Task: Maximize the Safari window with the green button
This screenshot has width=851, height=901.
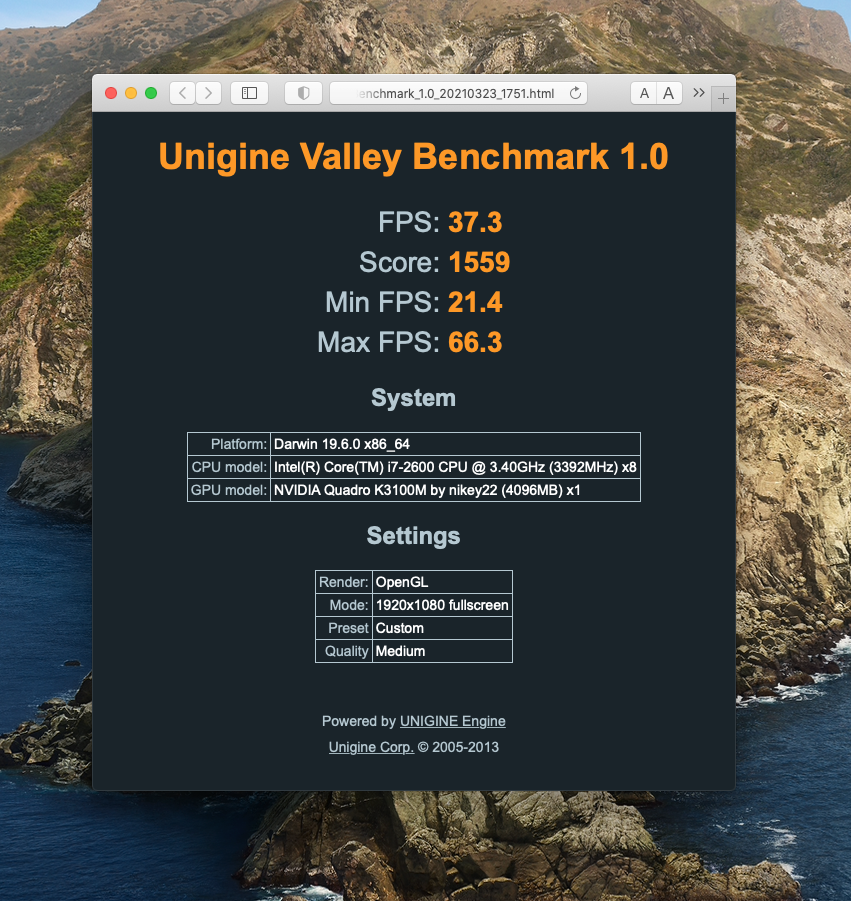Action: tap(151, 93)
